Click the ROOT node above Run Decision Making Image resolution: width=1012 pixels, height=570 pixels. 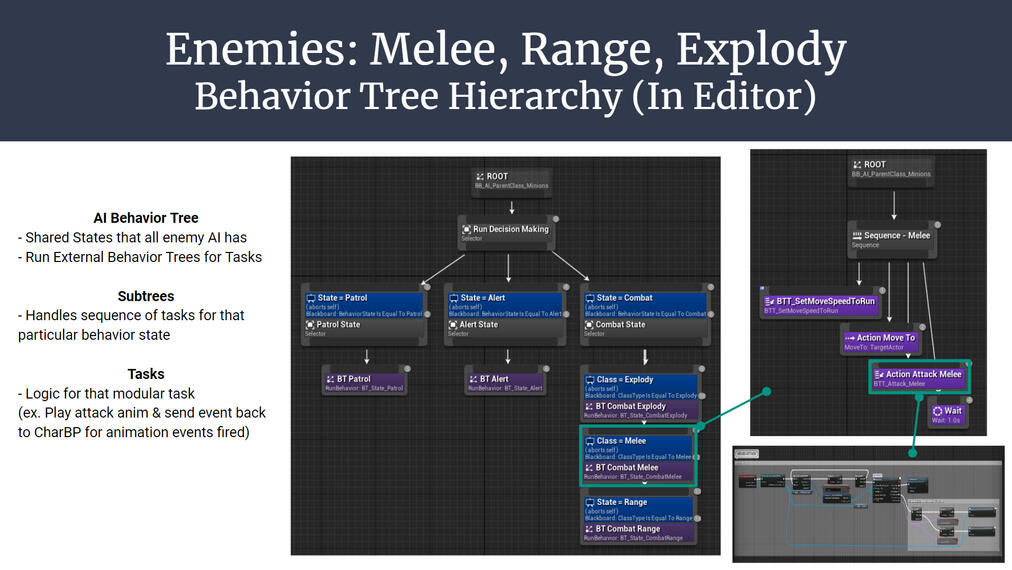tap(512, 180)
